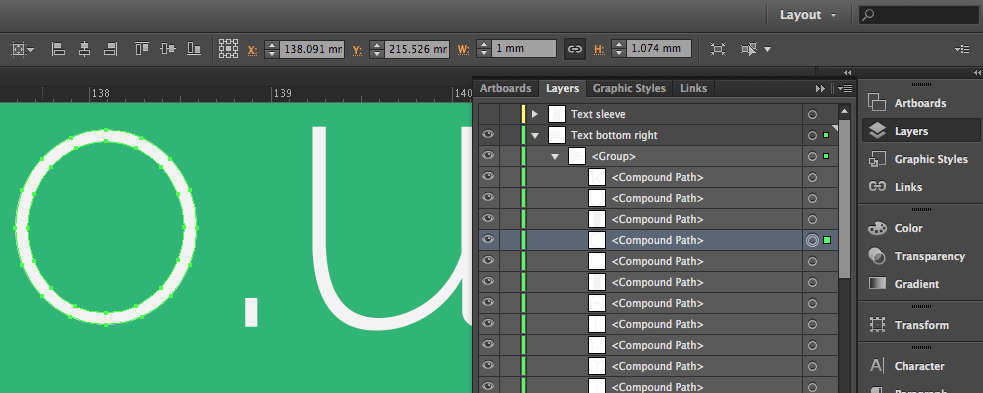Click the highlighted Compound Path green selection square
Image resolution: width=983 pixels, height=393 pixels.
(x=827, y=240)
